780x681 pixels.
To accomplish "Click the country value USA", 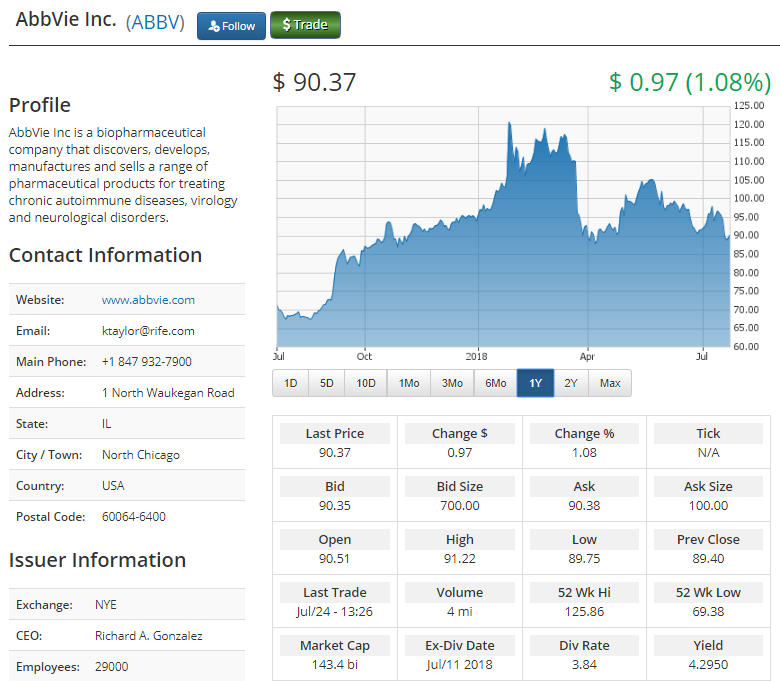I will [x=113, y=486].
